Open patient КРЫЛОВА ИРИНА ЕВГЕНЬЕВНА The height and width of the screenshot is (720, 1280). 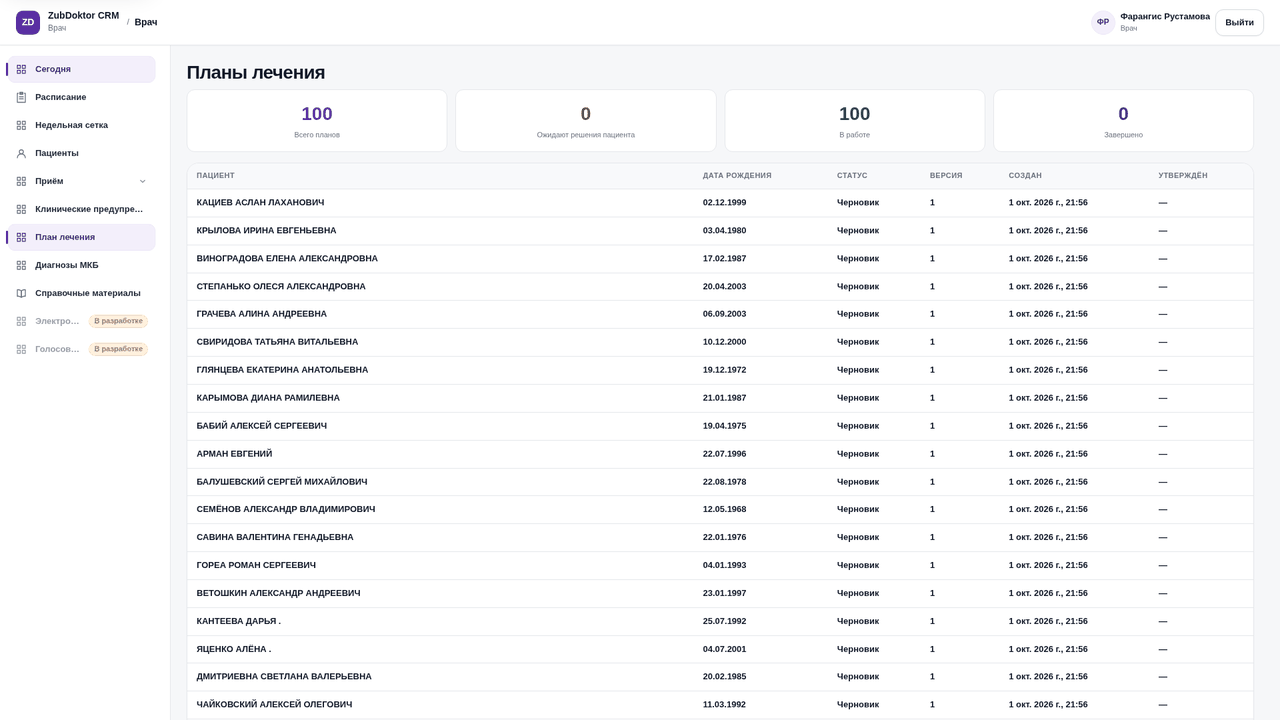pyautogui.click(x=266, y=231)
